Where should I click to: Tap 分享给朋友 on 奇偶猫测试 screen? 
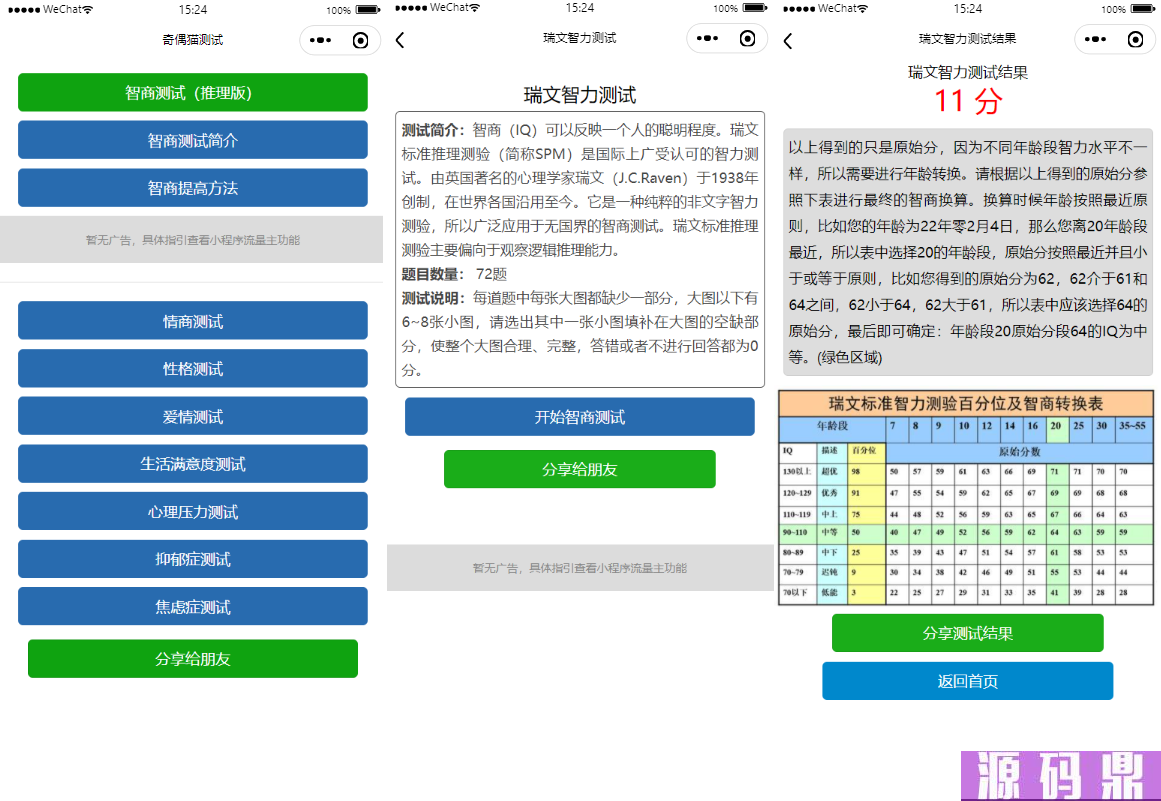tap(193, 659)
